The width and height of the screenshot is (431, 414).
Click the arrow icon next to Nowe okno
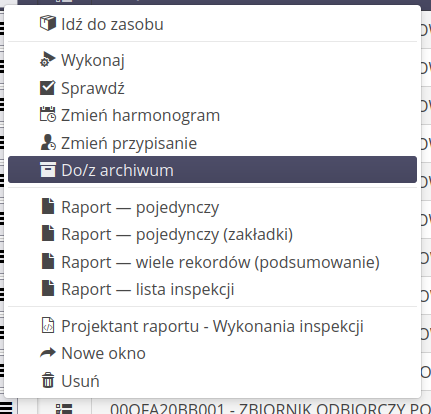click(x=48, y=353)
